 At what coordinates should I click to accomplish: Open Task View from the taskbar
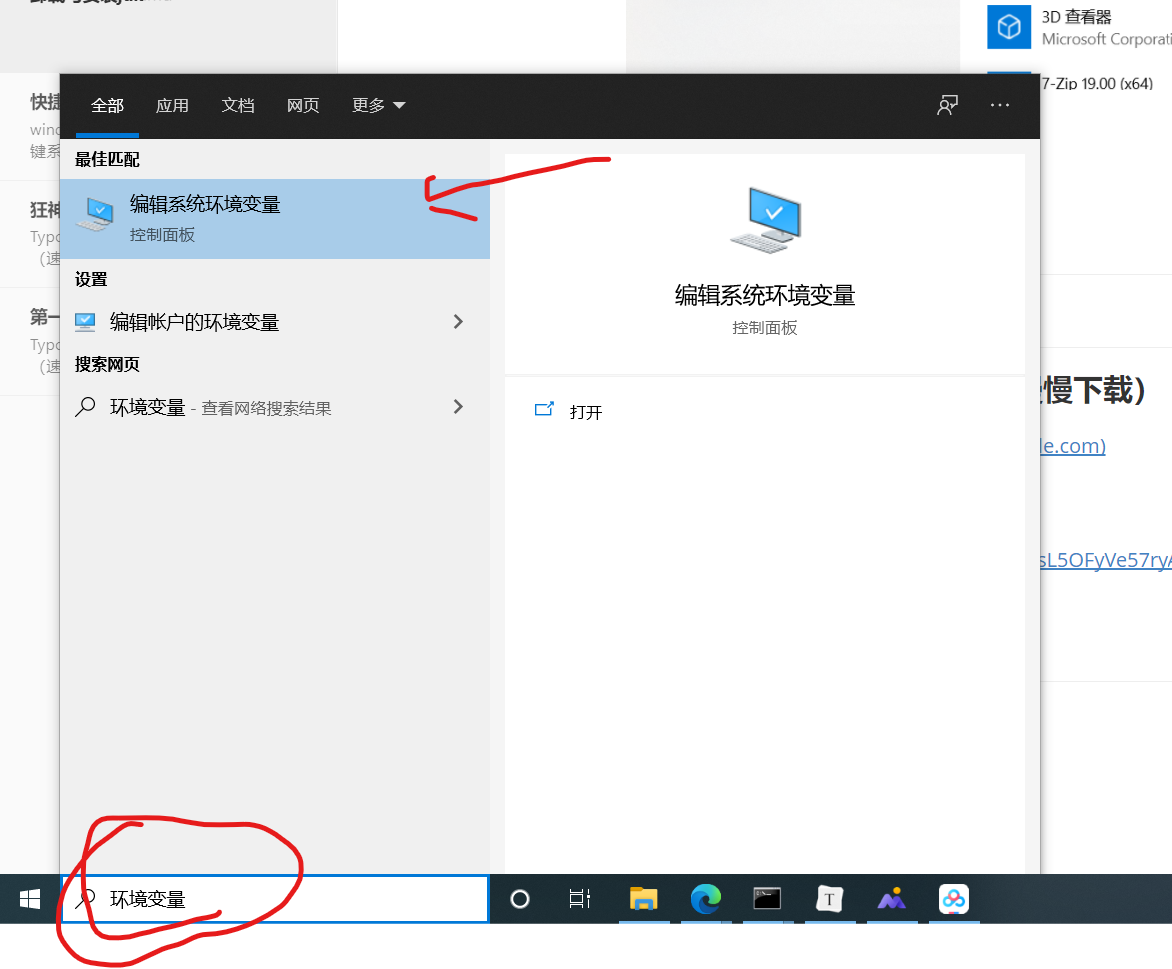[x=579, y=899]
